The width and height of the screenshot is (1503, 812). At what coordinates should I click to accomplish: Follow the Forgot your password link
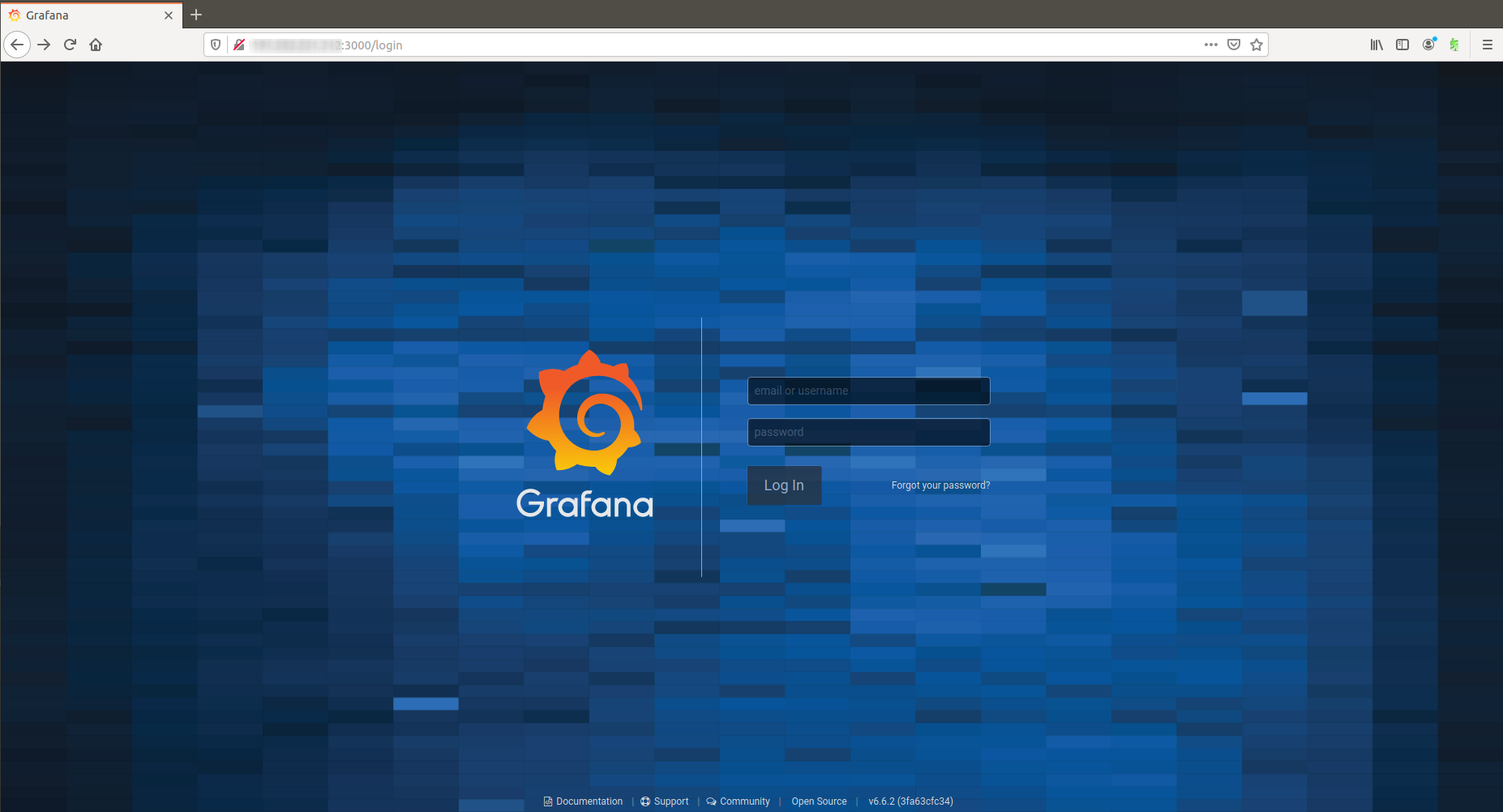[940, 485]
